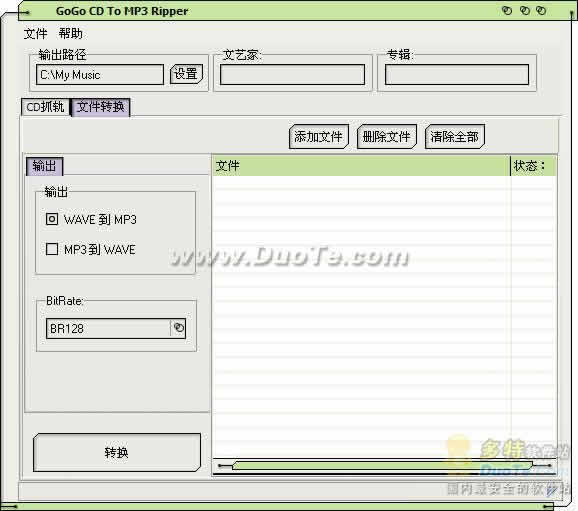The height and width of the screenshot is (511, 578).
Task: Switch to the 文件转换 tab
Action: pyautogui.click(x=100, y=107)
